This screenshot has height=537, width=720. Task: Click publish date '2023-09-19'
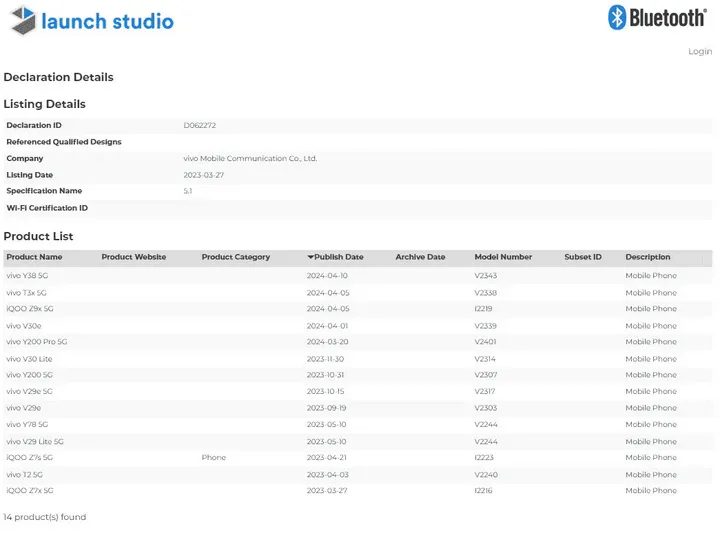[326, 408]
